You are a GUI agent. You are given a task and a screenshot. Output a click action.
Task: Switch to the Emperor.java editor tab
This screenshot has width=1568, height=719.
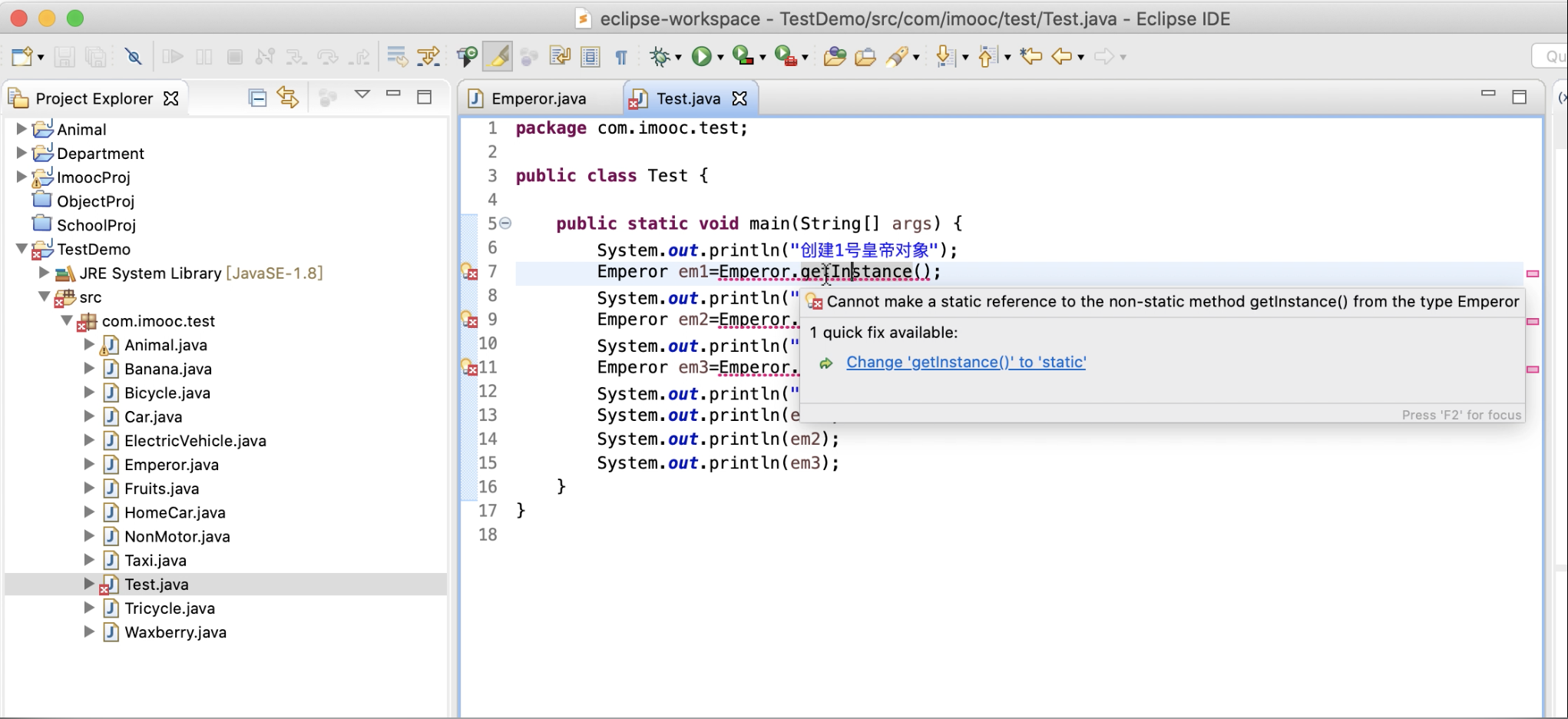click(538, 98)
